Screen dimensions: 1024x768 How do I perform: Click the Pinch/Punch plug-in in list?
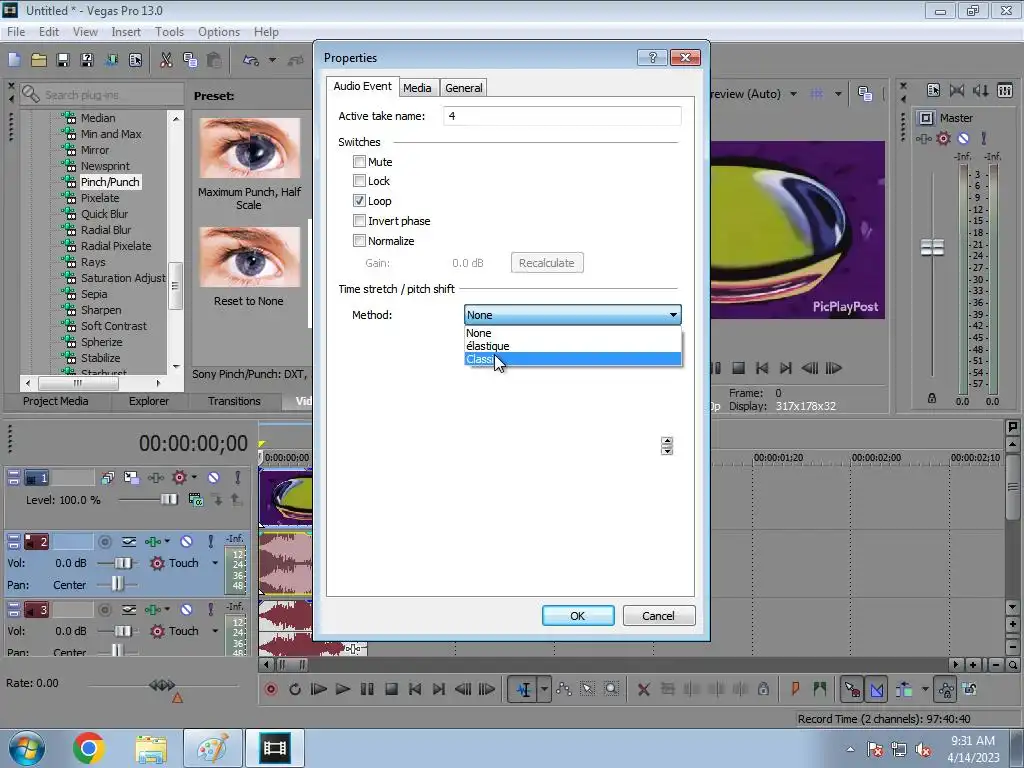tap(110, 182)
